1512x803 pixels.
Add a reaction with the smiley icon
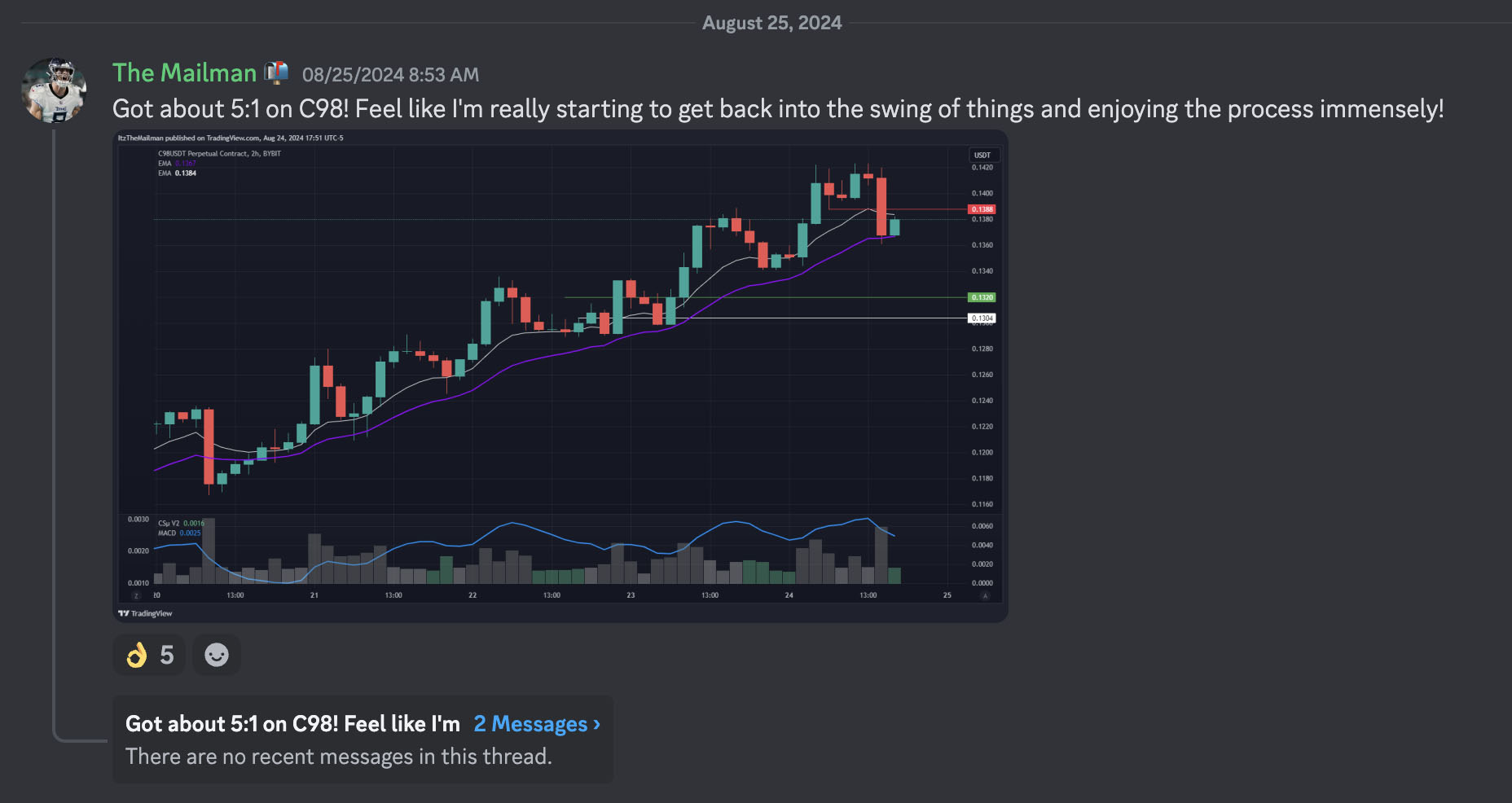[217, 655]
